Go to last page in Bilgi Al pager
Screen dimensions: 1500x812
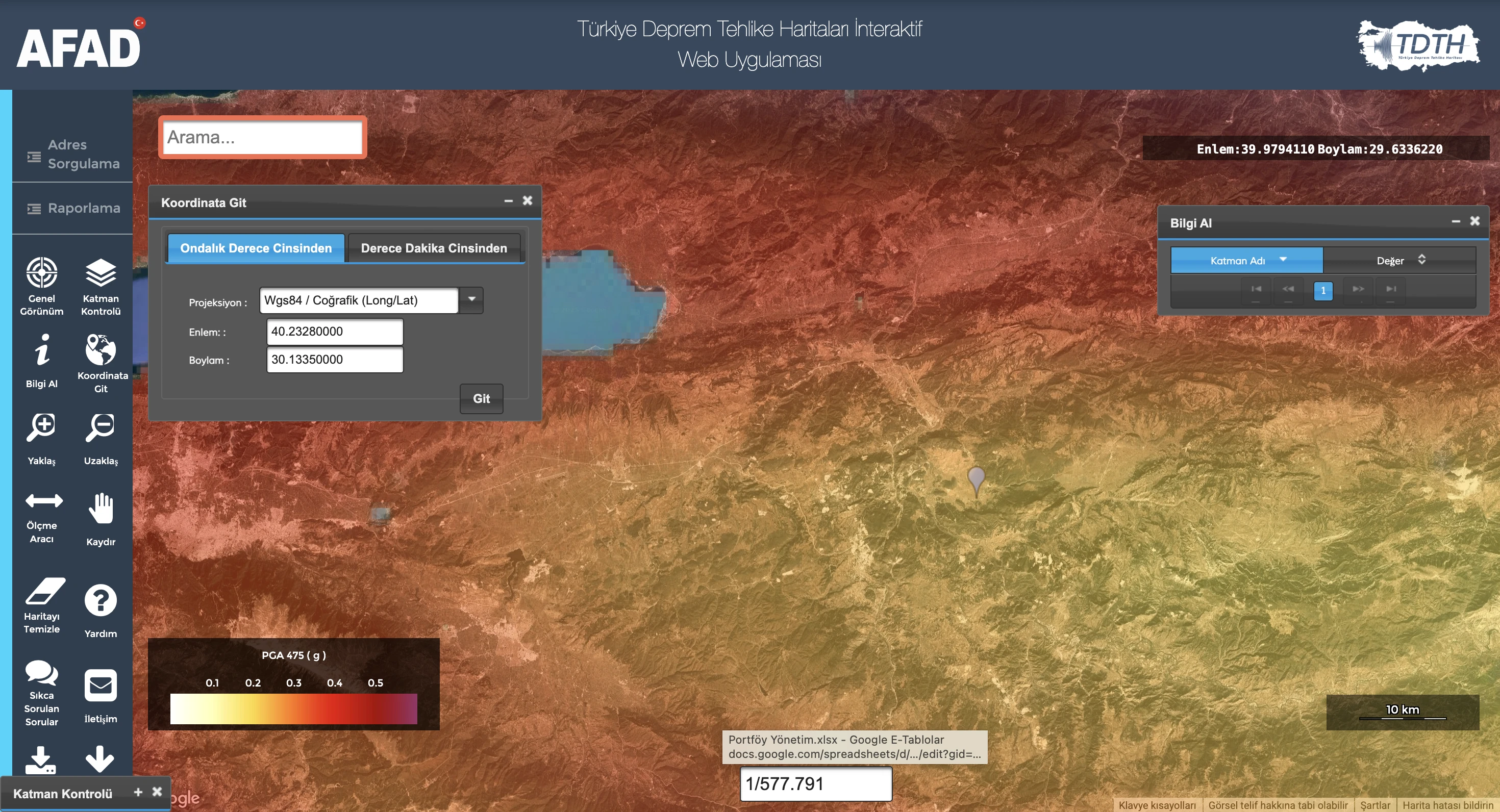[x=1390, y=289]
